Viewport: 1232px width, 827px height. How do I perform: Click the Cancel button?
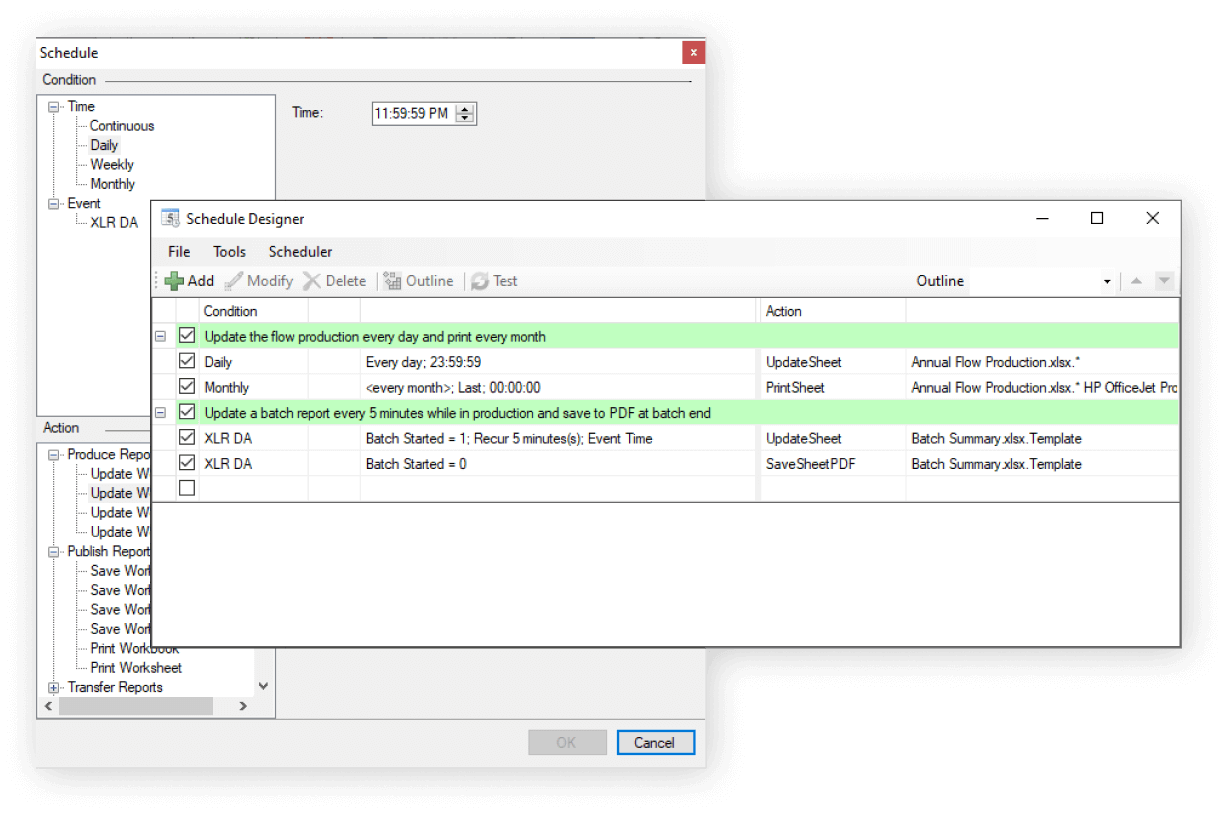pos(654,742)
